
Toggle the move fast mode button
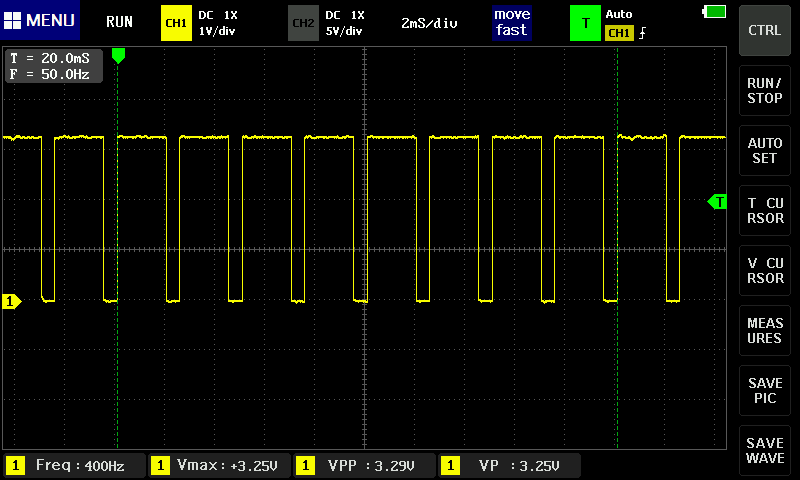pos(512,22)
